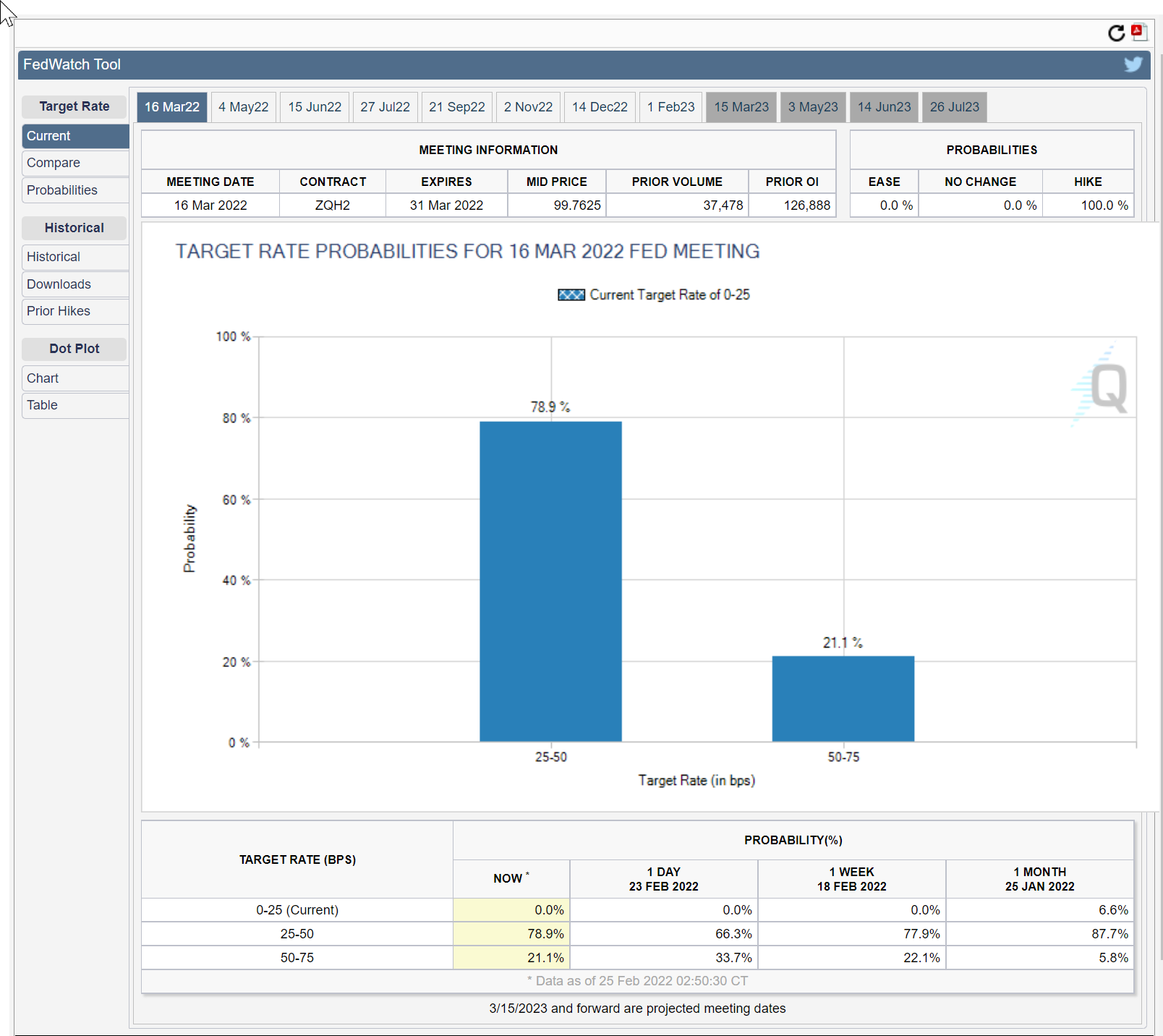Click the 50-75 bps probability bar
This screenshot has height=1036, width=1163.
point(843,699)
